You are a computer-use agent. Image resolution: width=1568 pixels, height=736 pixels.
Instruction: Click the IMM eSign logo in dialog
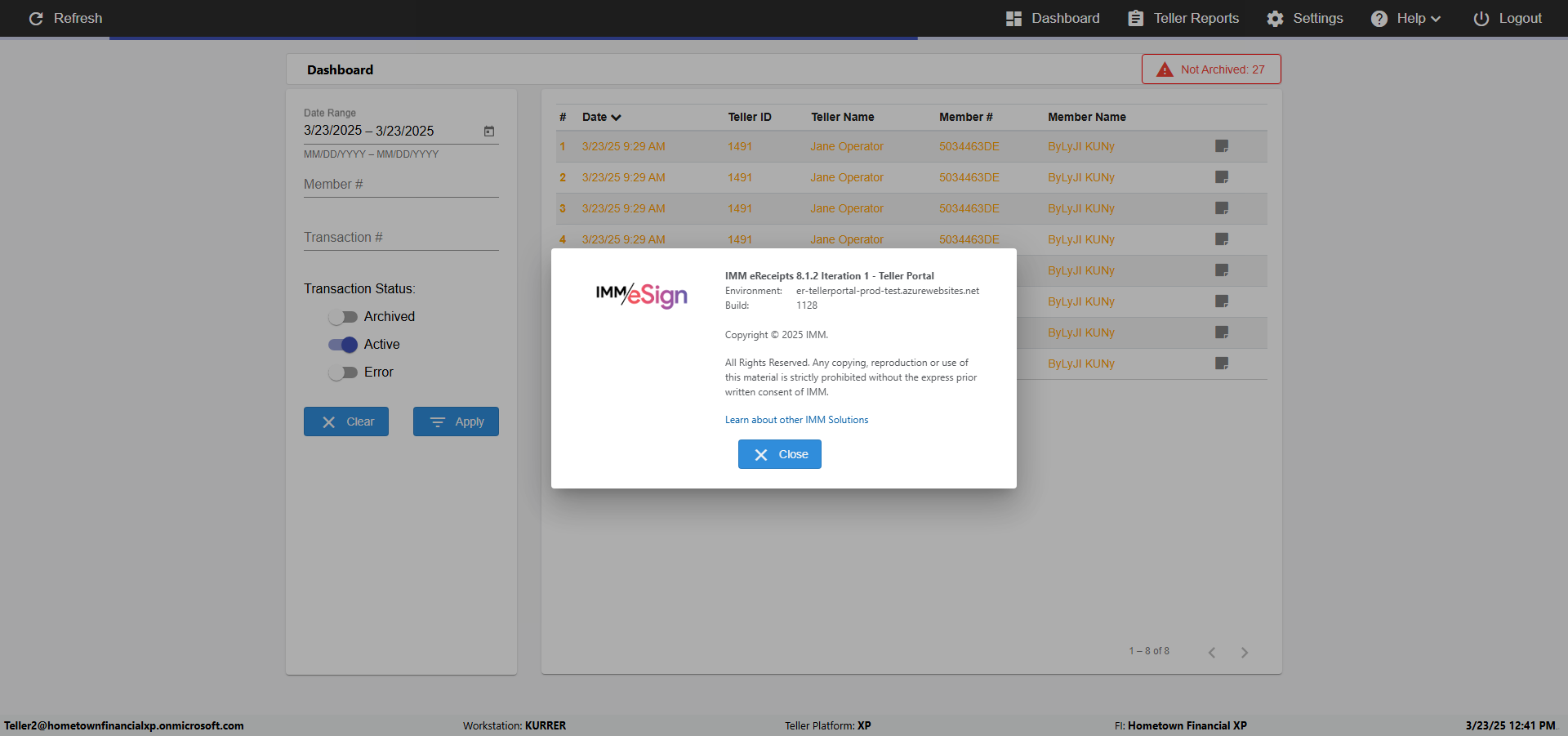pos(642,295)
